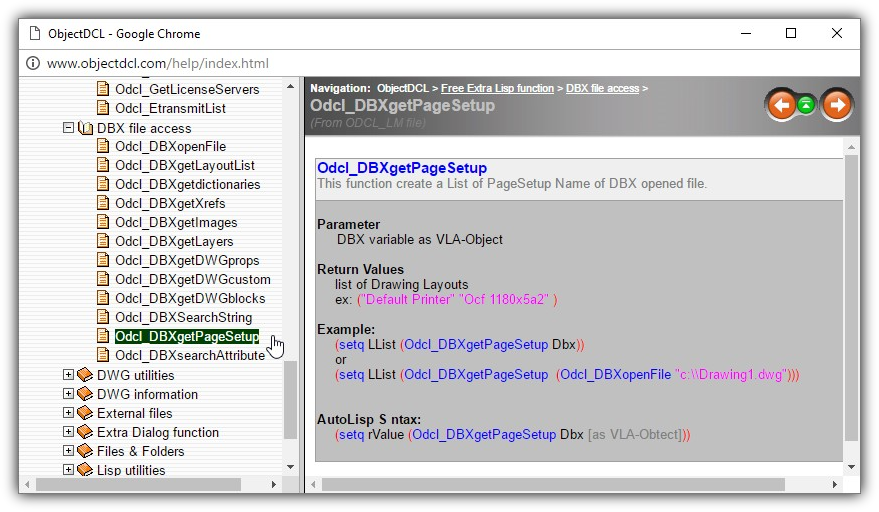This screenshot has height=512, width=879.
Task: Click closed book icon of DWG utilities
Action: click(85, 375)
